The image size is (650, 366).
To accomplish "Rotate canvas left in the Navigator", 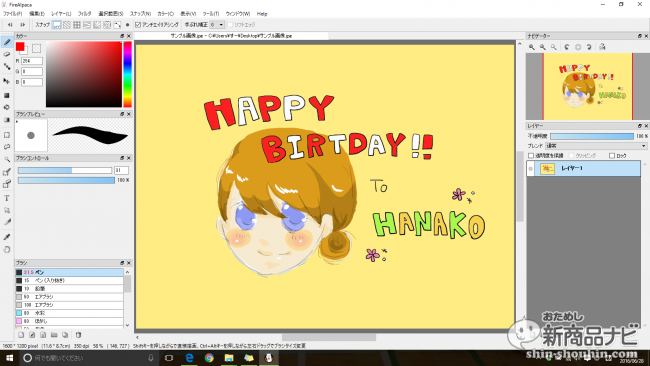I will pyautogui.click(x=567, y=47).
